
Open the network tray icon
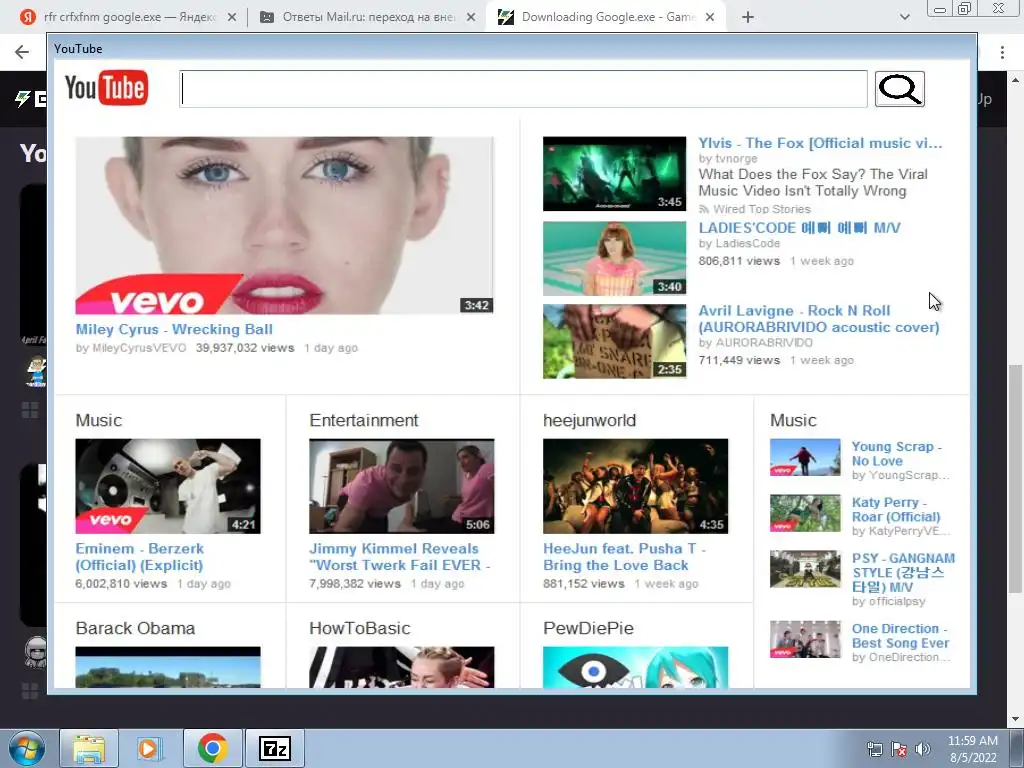coord(874,750)
